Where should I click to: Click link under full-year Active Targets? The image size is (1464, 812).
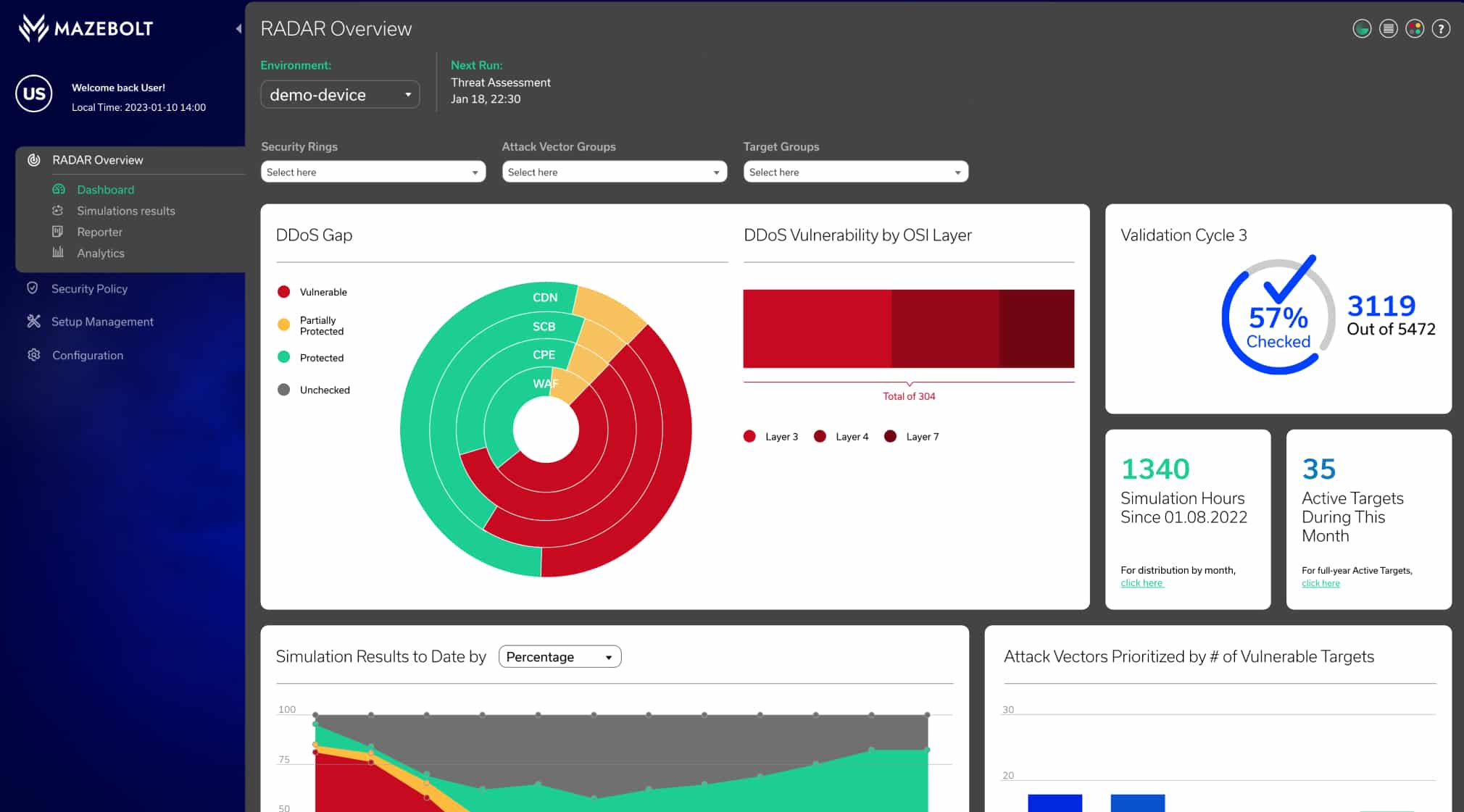click(x=1320, y=583)
